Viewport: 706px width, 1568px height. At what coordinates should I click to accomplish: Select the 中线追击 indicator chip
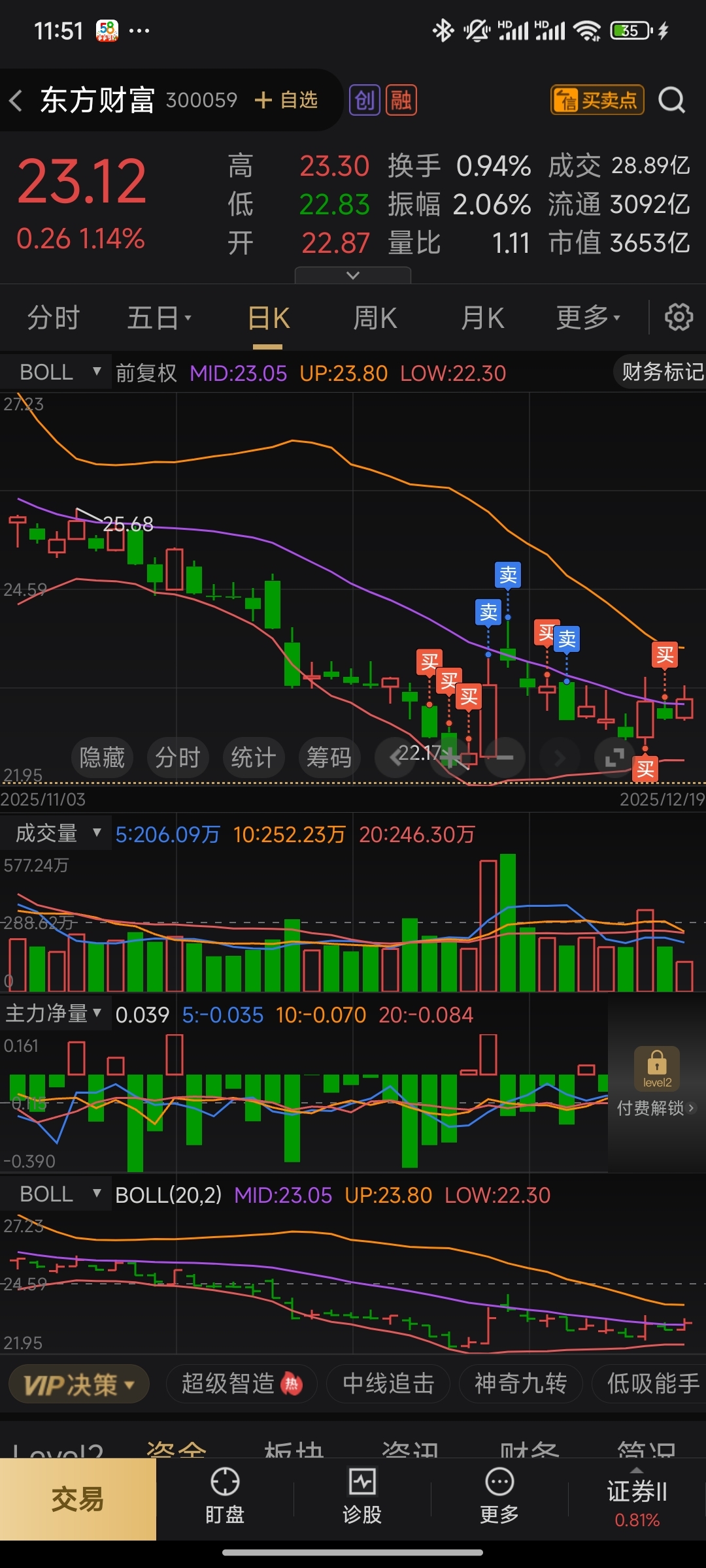click(x=388, y=1384)
